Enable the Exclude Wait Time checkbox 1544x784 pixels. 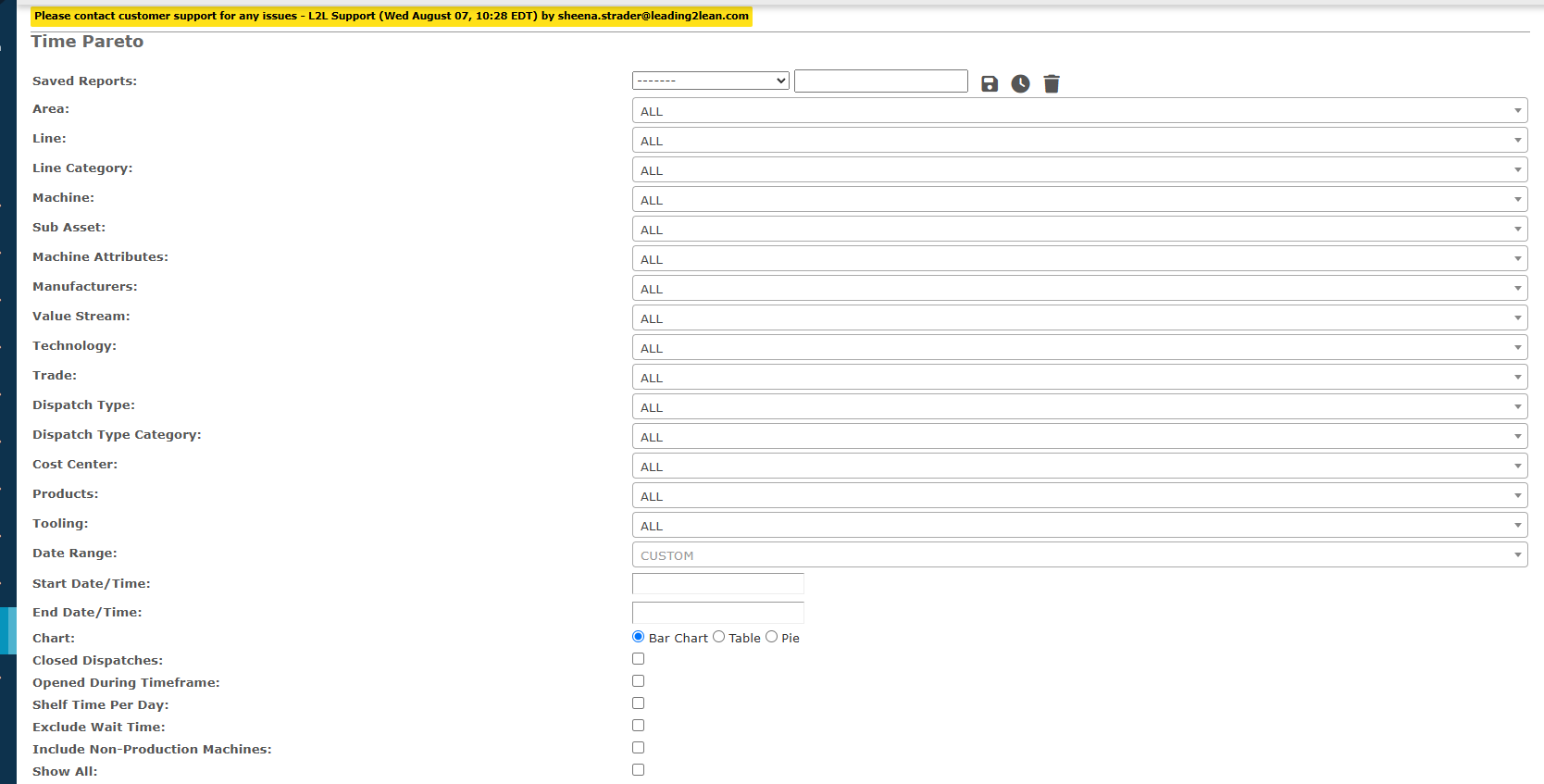click(x=638, y=726)
